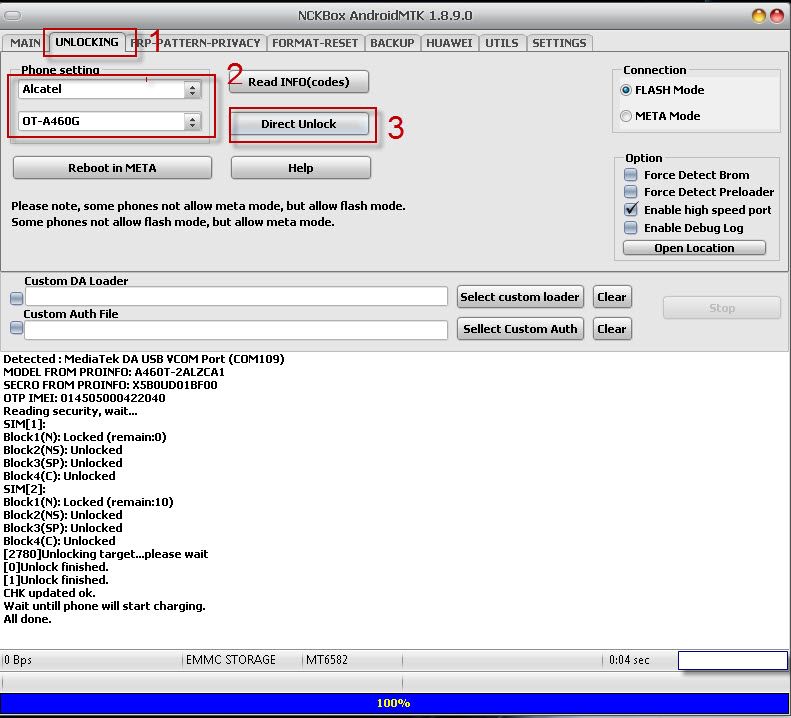Click into the Custom DA Loader path field
The width and height of the screenshot is (791, 718).
[236, 297]
